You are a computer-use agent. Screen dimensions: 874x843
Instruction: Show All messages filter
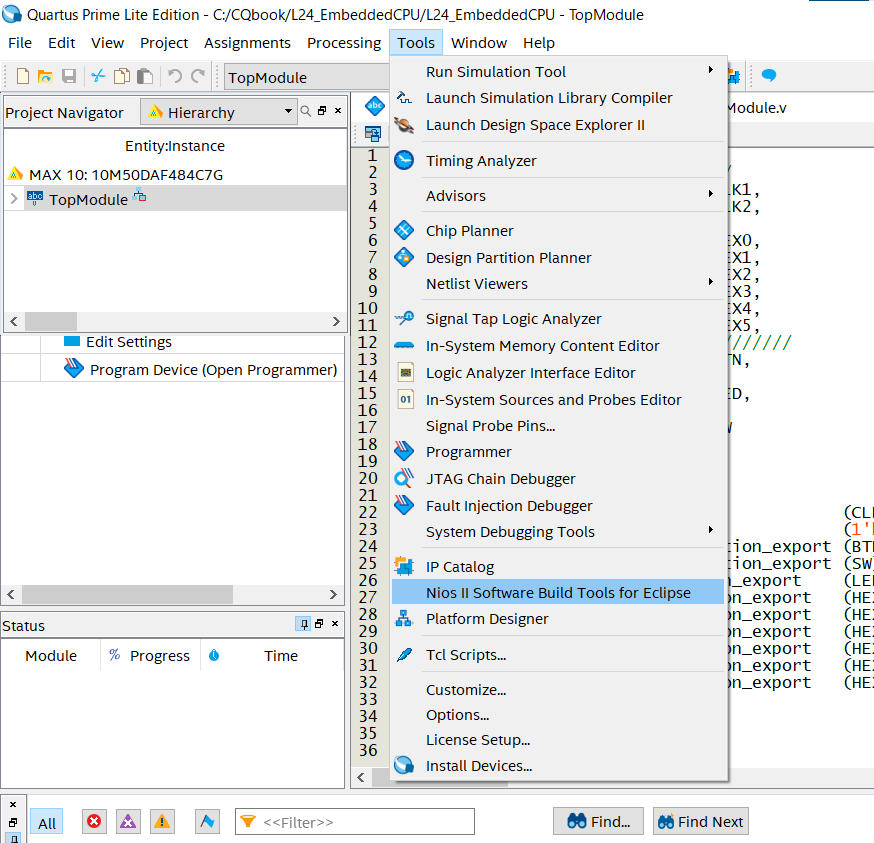point(47,823)
